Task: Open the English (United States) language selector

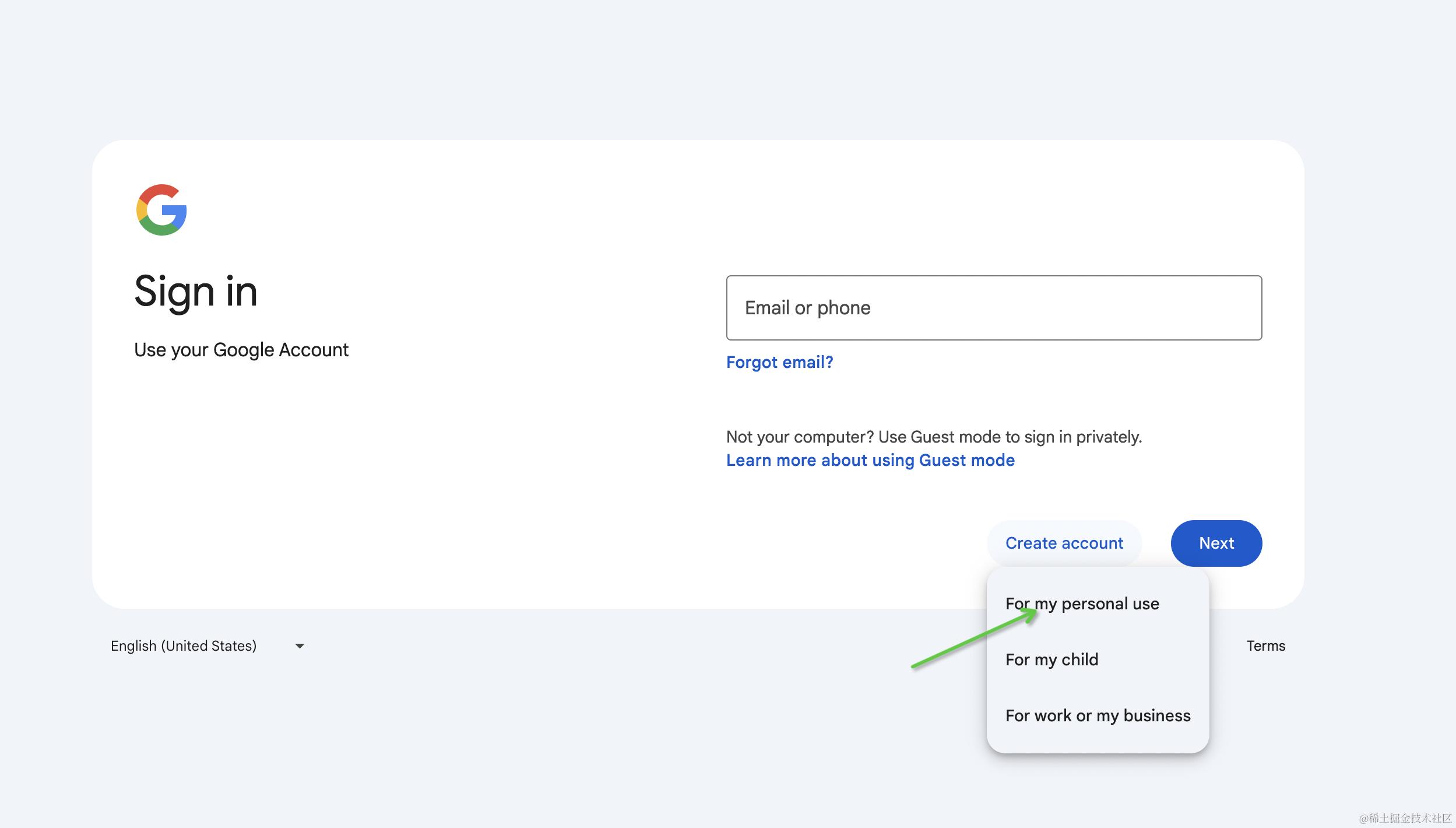Action: click(184, 645)
